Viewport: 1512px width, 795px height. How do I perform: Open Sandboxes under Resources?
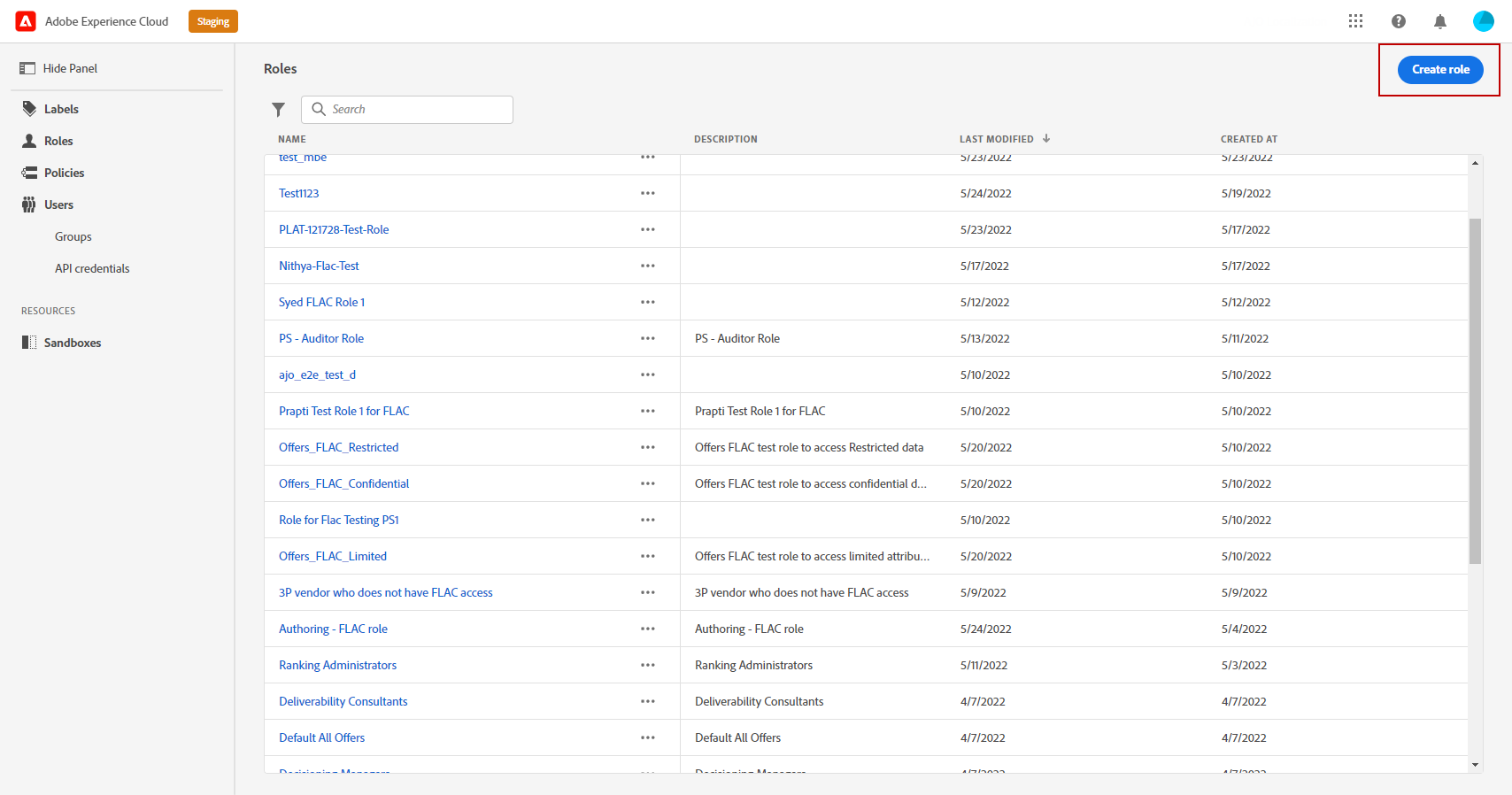click(x=73, y=343)
